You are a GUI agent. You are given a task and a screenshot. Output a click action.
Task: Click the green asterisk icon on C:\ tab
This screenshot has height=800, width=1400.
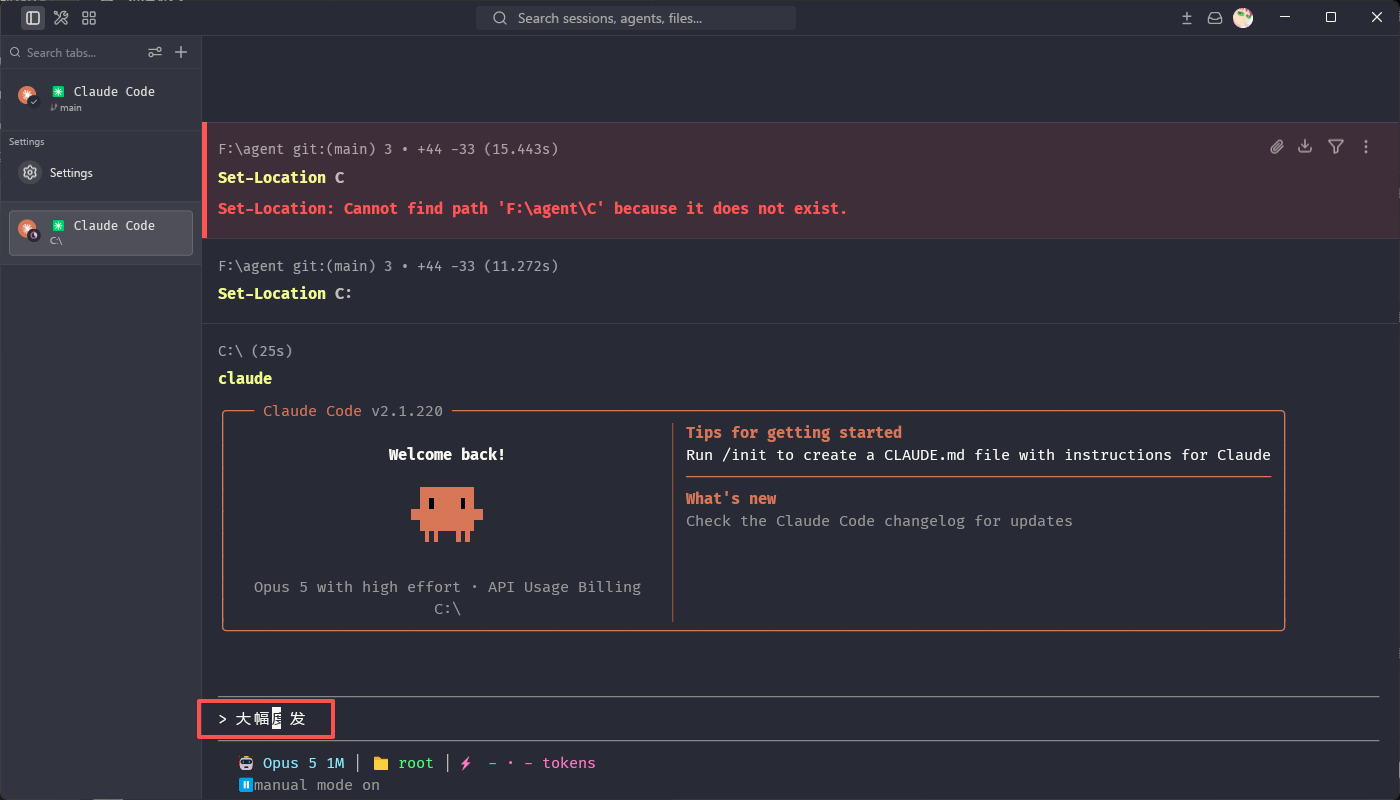(x=58, y=225)
